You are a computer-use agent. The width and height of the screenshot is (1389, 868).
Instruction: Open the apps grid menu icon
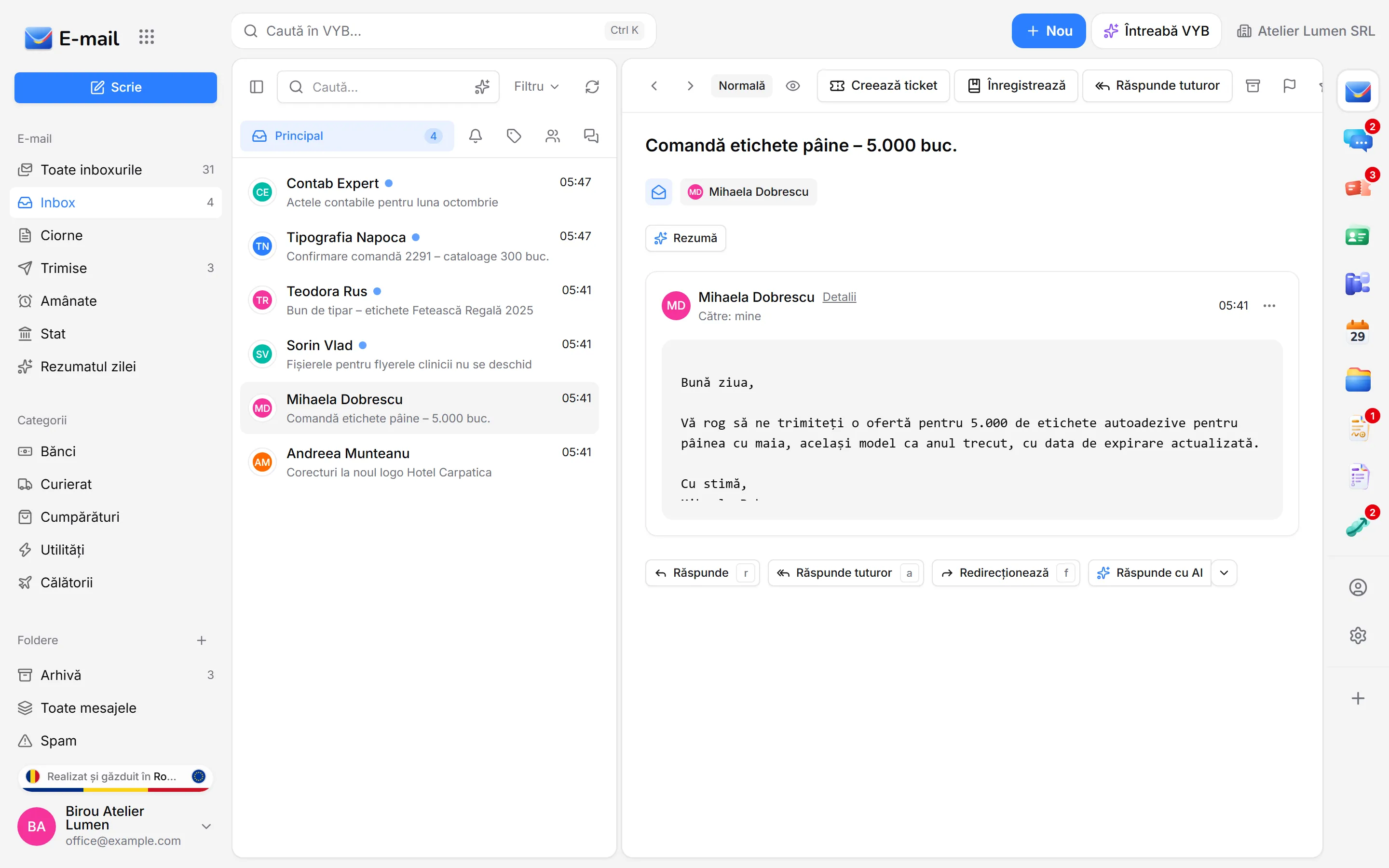(146, 37)
